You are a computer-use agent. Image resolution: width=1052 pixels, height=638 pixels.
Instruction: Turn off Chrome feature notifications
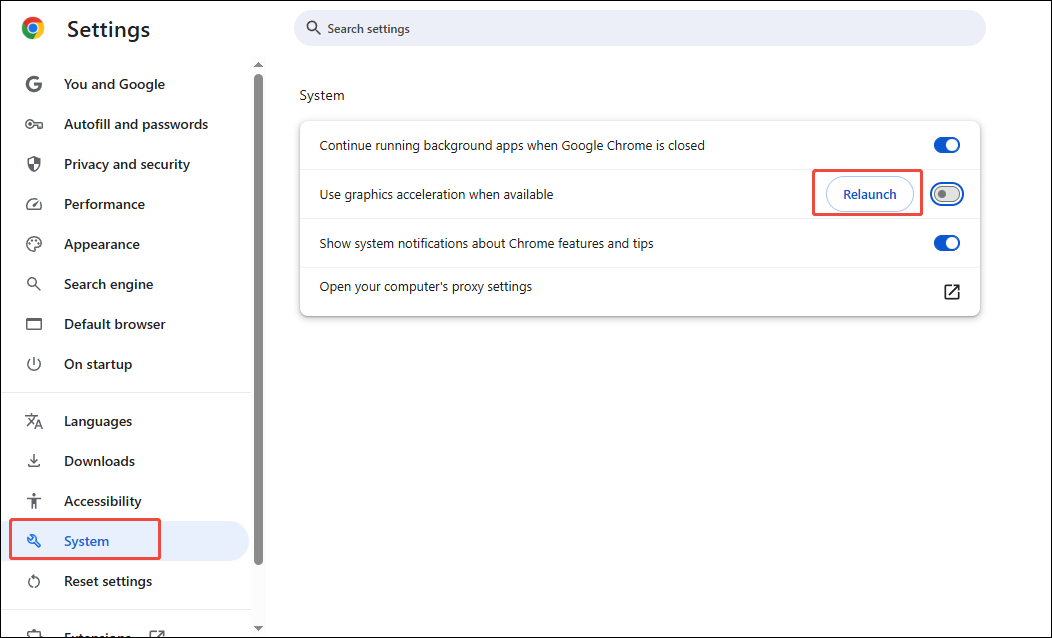(x=946, y=242)
